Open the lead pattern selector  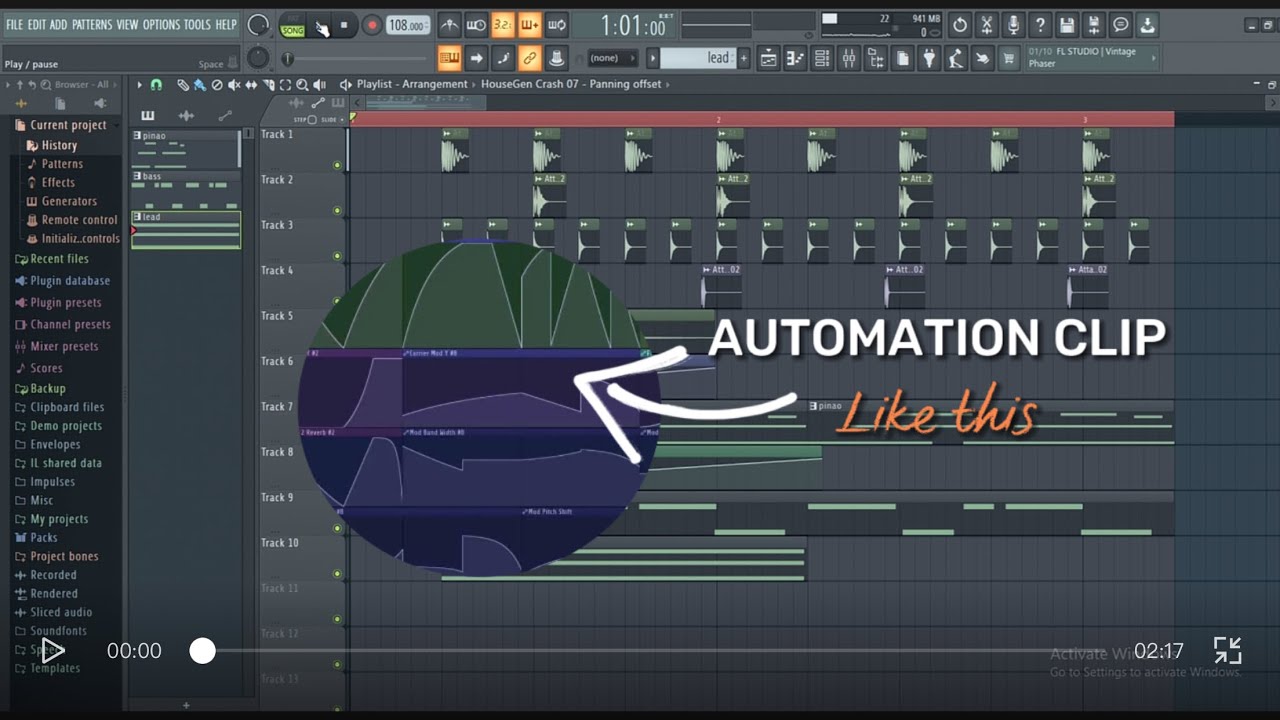click(698, 58)
